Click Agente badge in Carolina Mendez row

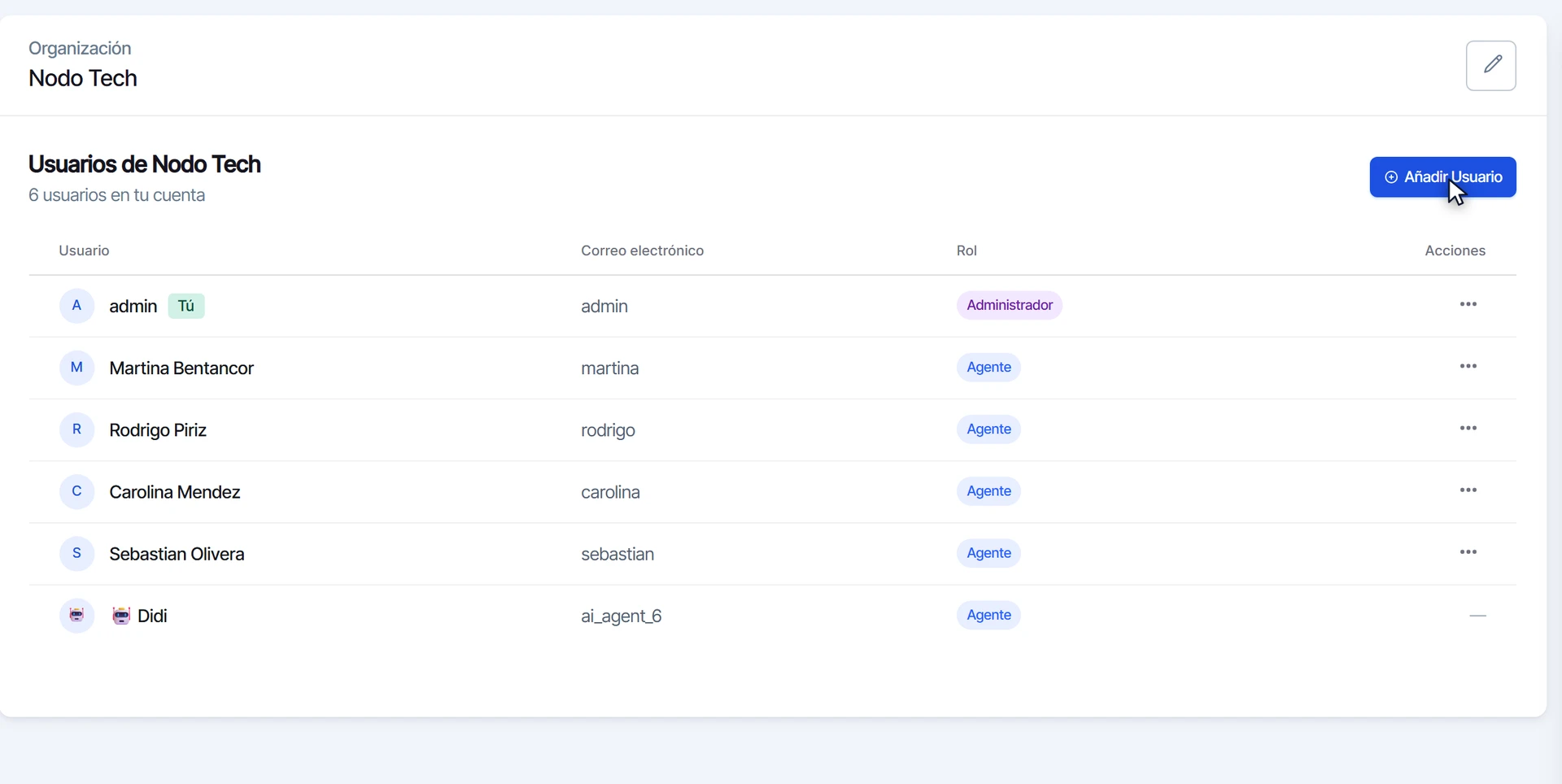pyautogui.click(x=988, y=491)
